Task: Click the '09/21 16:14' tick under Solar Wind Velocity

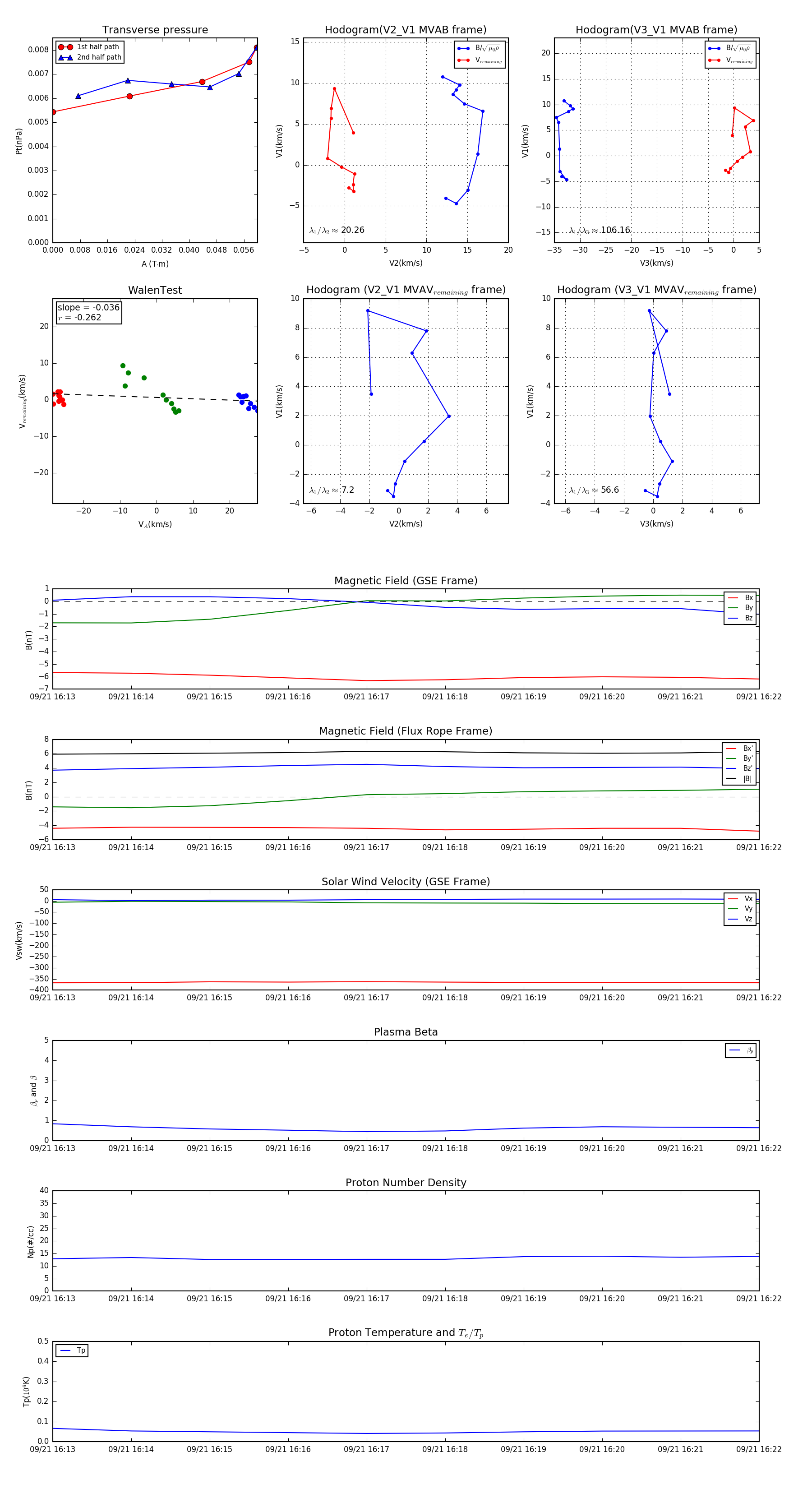Action: pos(131,998)
